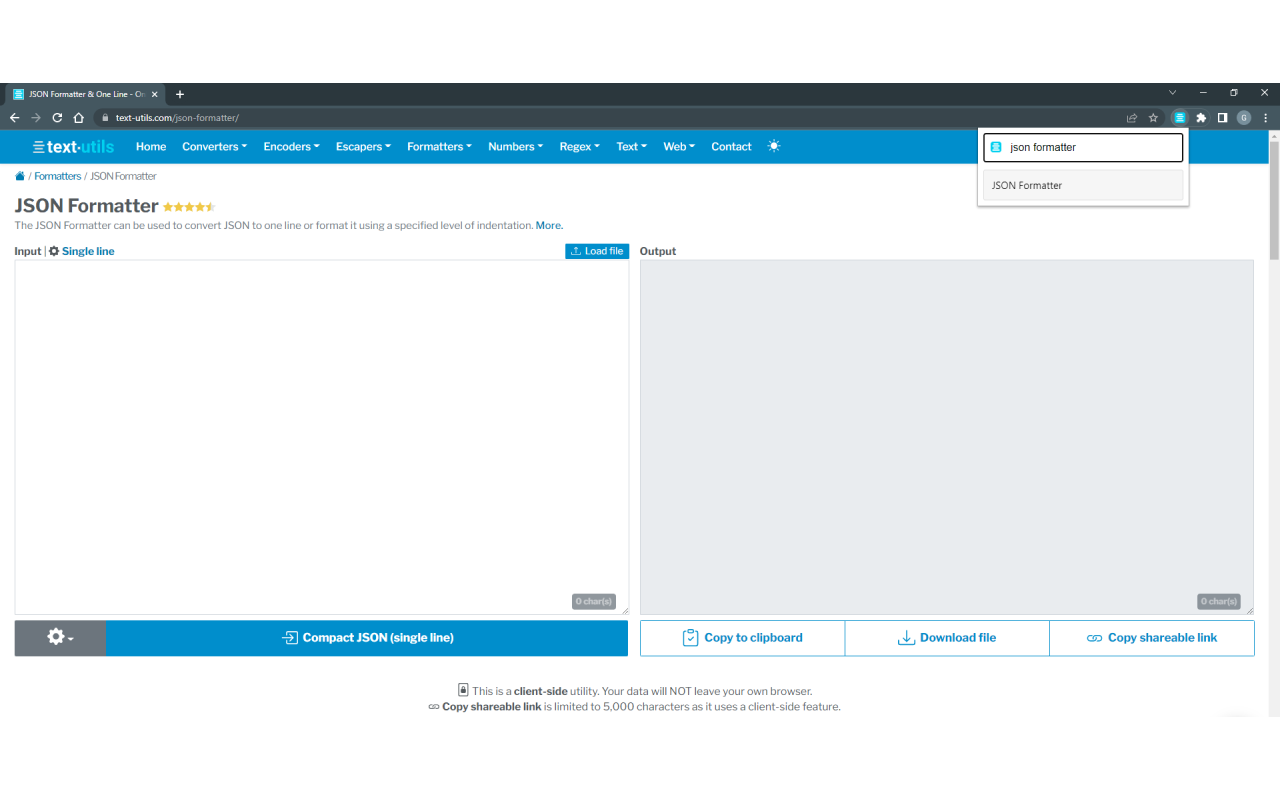Click the input 0 char(s) counter
This screenshot has height=800, width=1280.
(x=594, y=602)
